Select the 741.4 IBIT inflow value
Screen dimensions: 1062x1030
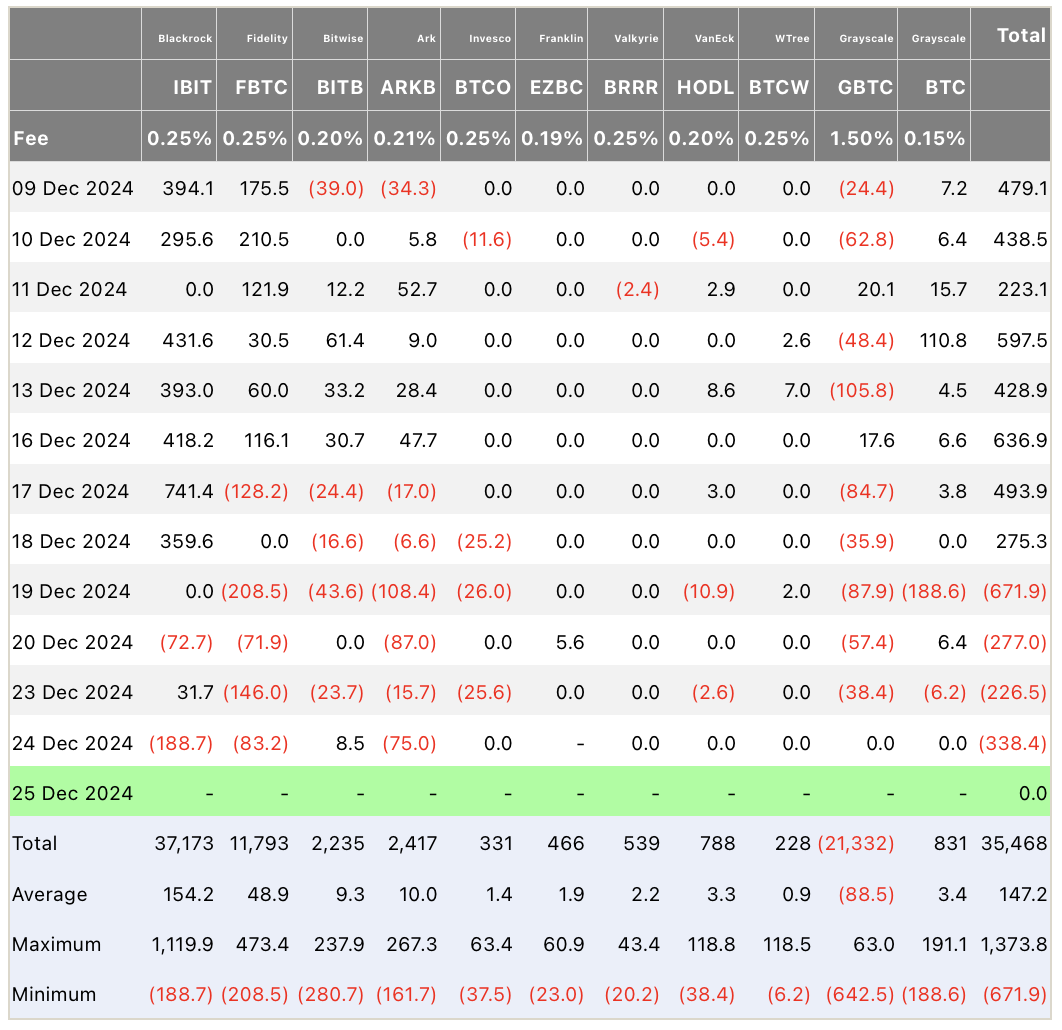[x=188, y=491]
